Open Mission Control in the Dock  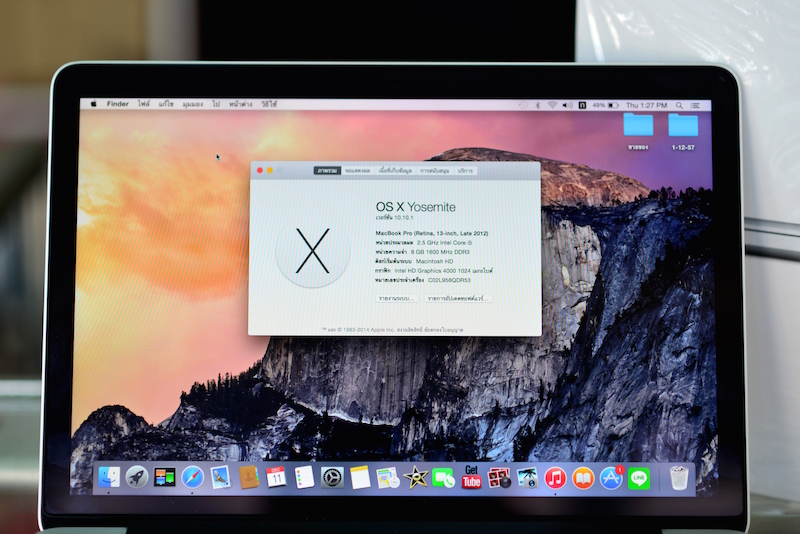164,478
